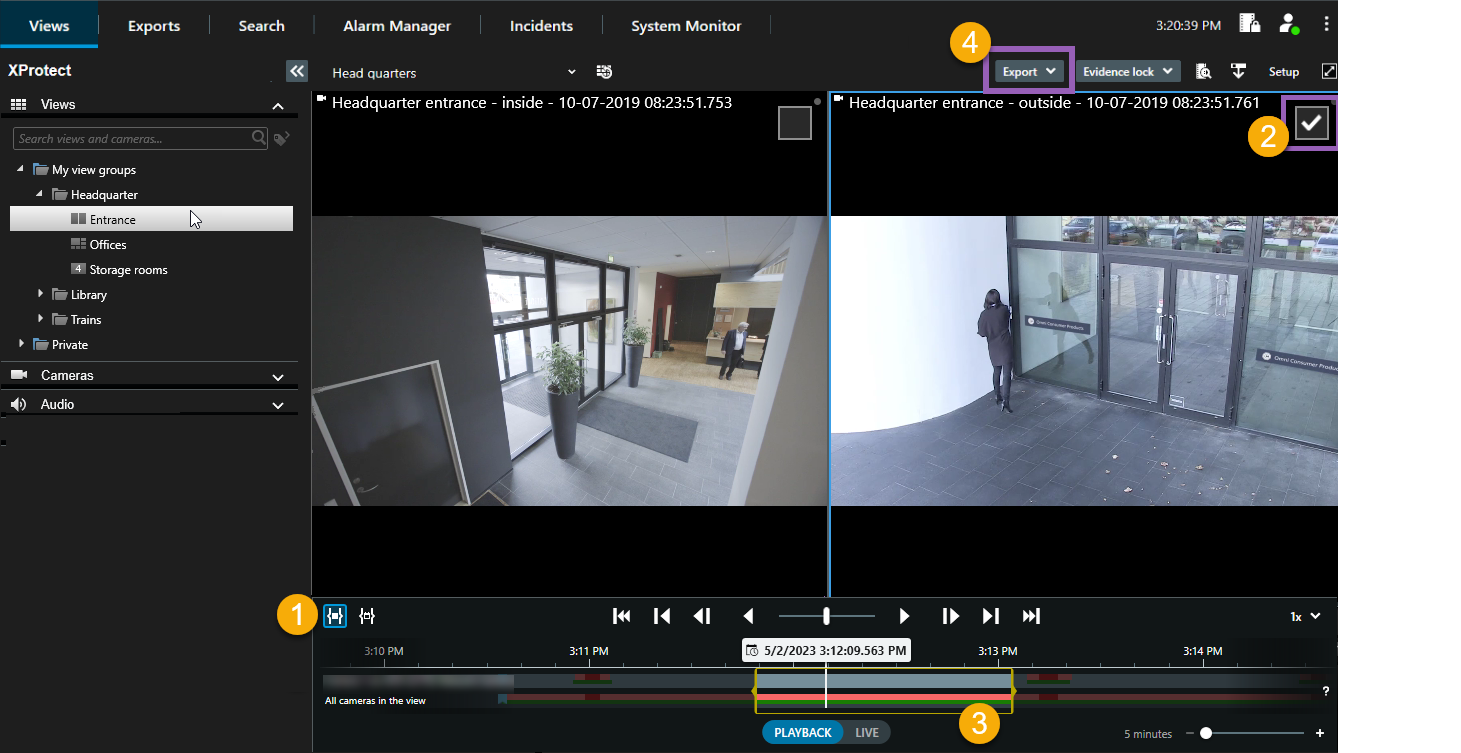
Task: Open the Evidence lock dropdown
Action: coord(1127,71)
